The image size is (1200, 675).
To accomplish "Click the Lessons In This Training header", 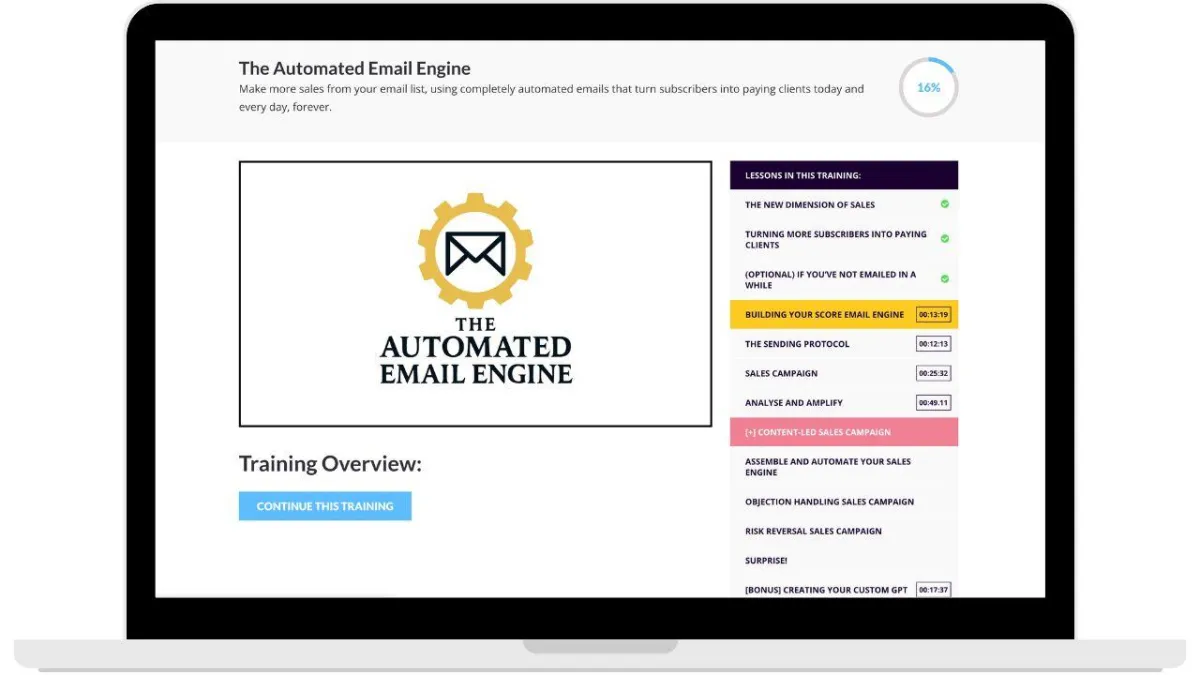I will point(844,175).
